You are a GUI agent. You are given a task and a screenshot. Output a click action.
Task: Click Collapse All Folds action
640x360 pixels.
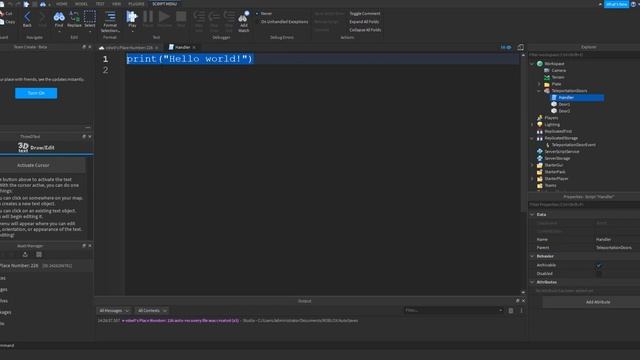[x=365, y=30]
